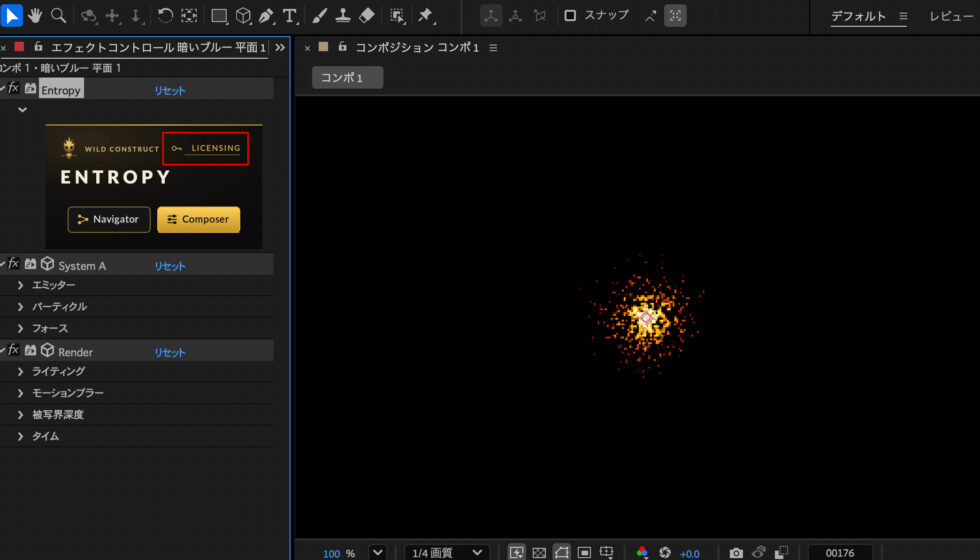Viewport: 980px width, 560px height.
Task: Toggle System A fx switch
Action: (x=13, y=264)
